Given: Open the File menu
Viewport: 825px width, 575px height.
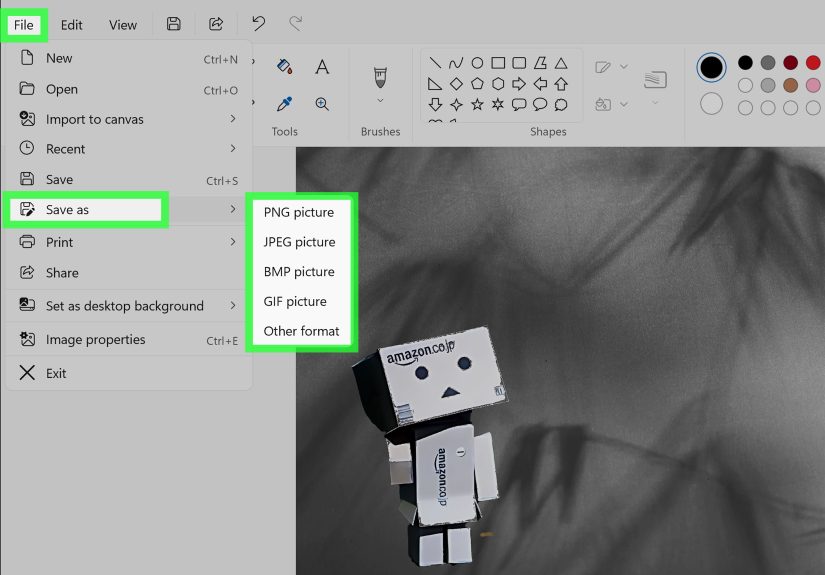Looking at the screenshot, I should [24, 25].
